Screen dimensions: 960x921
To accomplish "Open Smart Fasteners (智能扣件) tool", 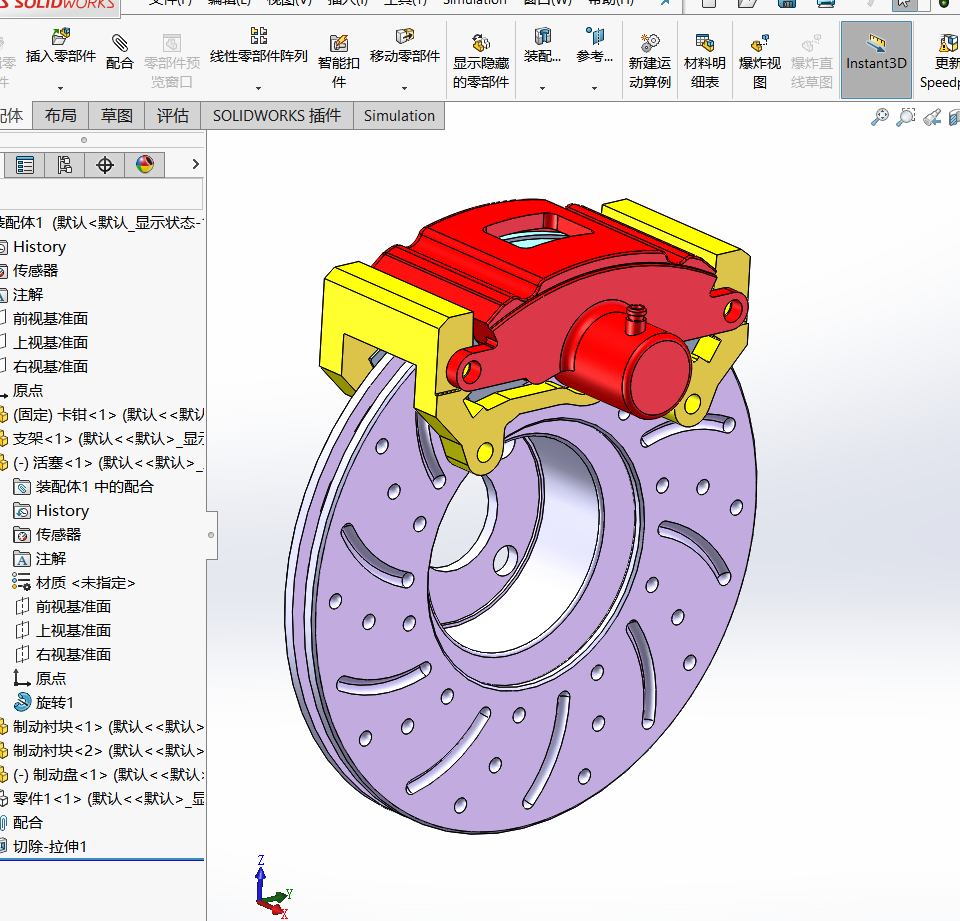I will click(339, 61).
